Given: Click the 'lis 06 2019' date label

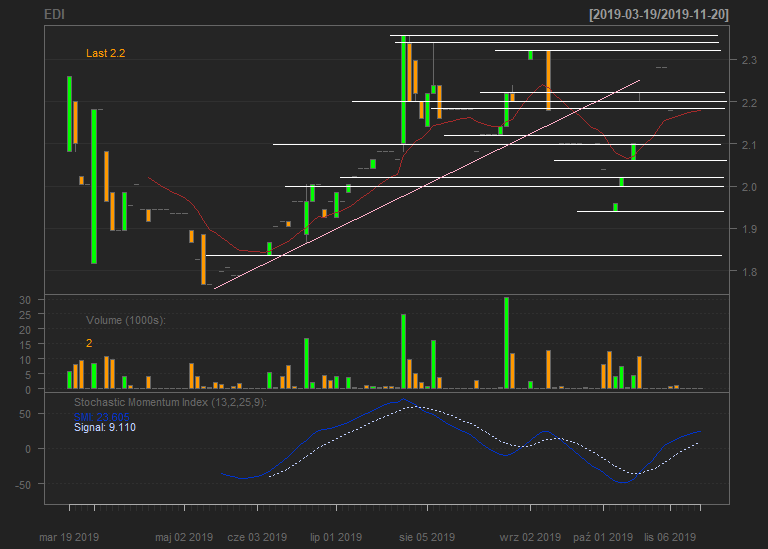Looking at the screenshot, I should 670,537.
